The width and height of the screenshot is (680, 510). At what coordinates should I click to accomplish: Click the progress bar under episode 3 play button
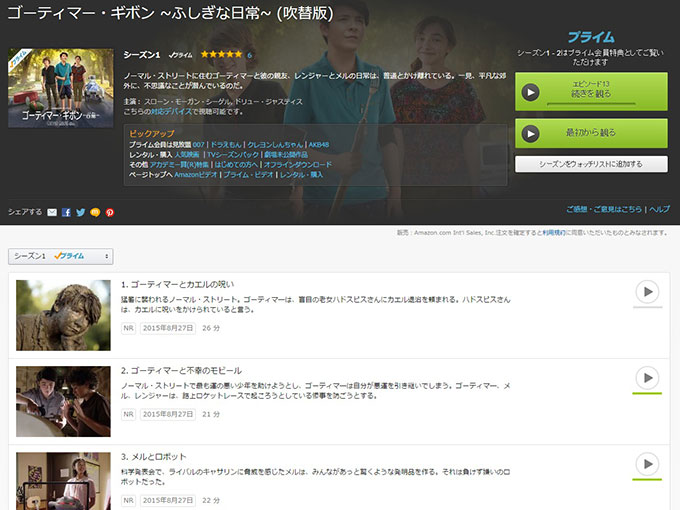pyautogui.click(x=647, y=479)
